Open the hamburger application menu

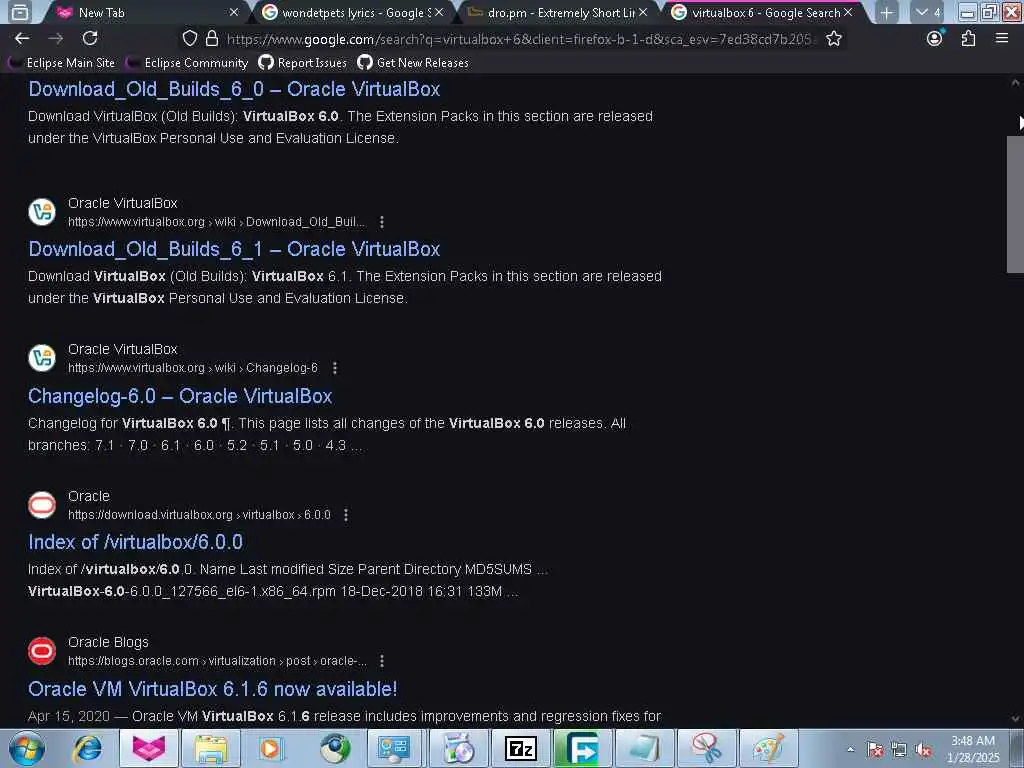(1002, 39)
